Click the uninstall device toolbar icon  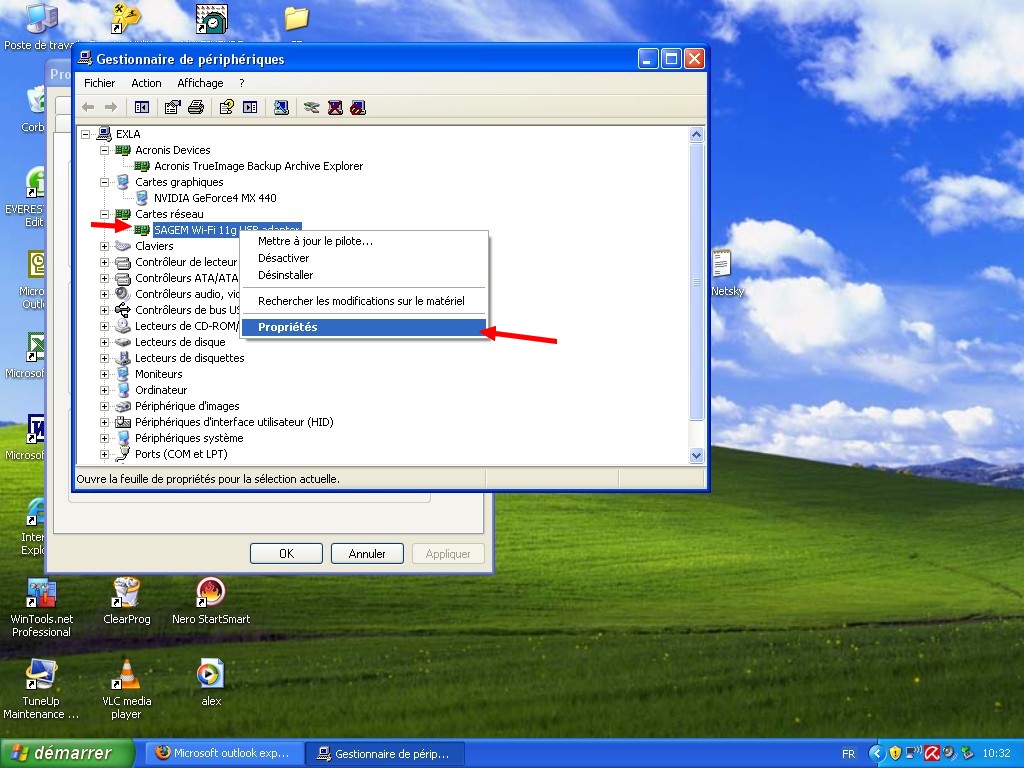[x=335, y=107]
